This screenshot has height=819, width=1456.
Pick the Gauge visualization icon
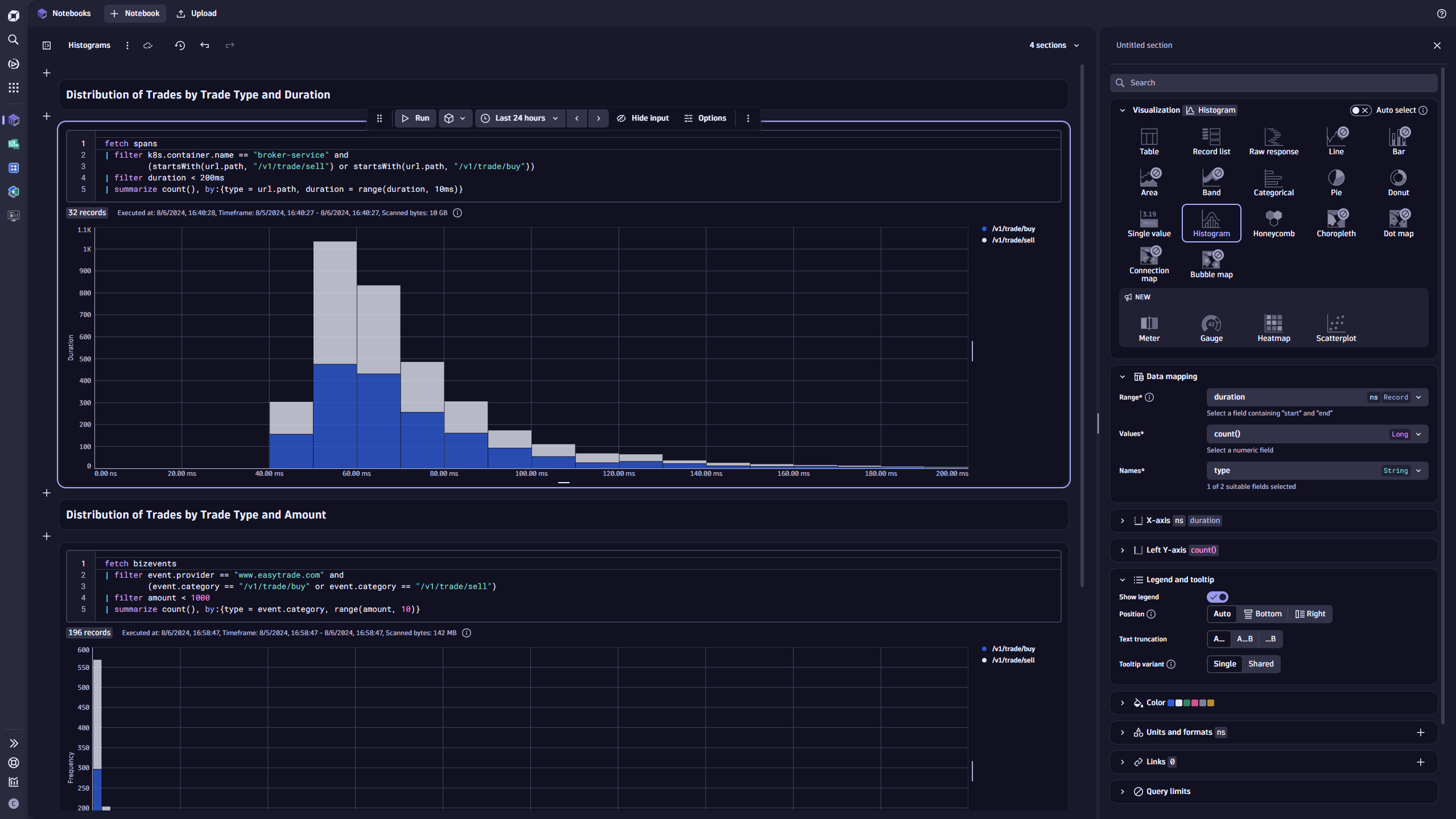1211,328
